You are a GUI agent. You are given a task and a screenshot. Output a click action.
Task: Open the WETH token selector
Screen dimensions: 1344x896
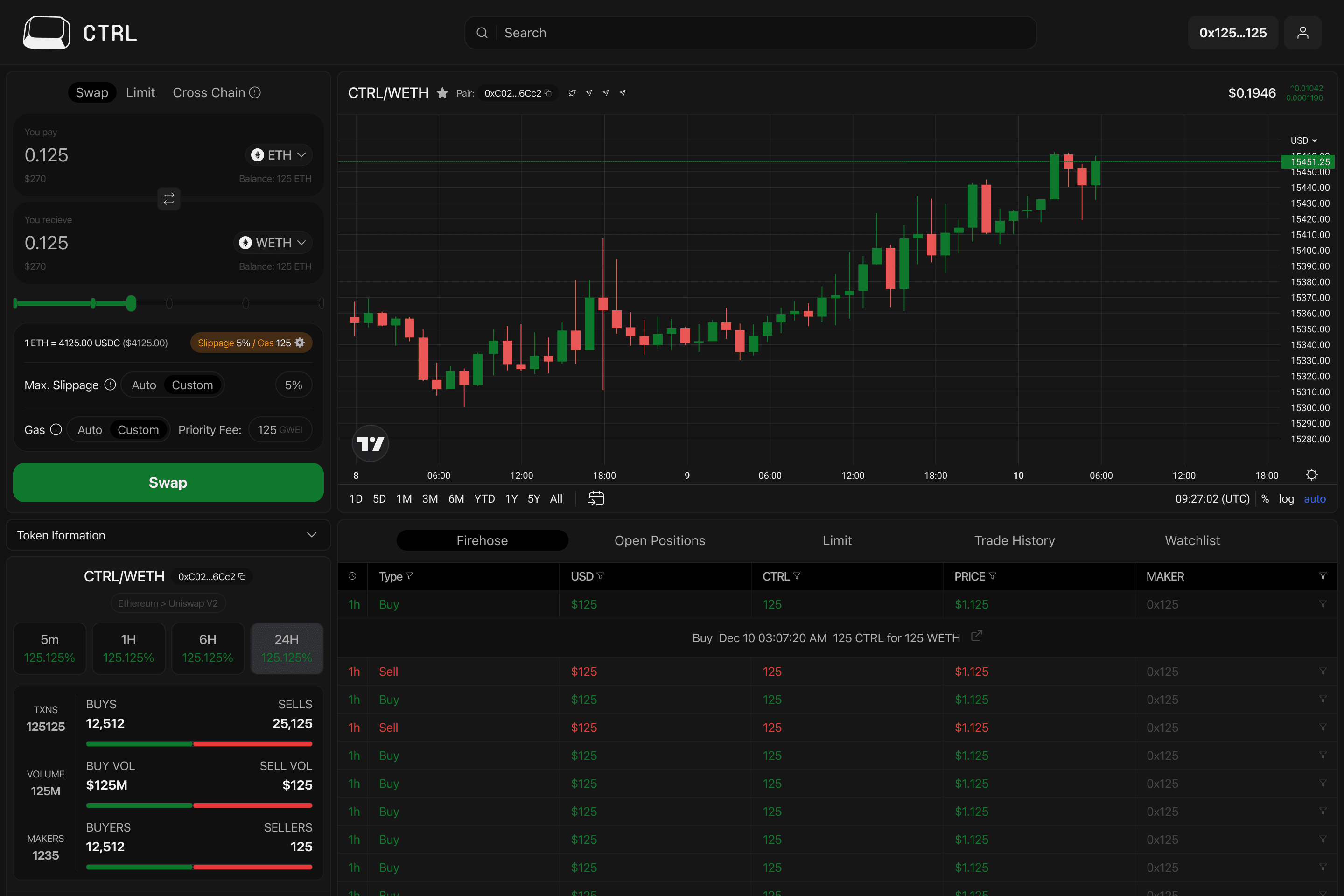point(273,243)
